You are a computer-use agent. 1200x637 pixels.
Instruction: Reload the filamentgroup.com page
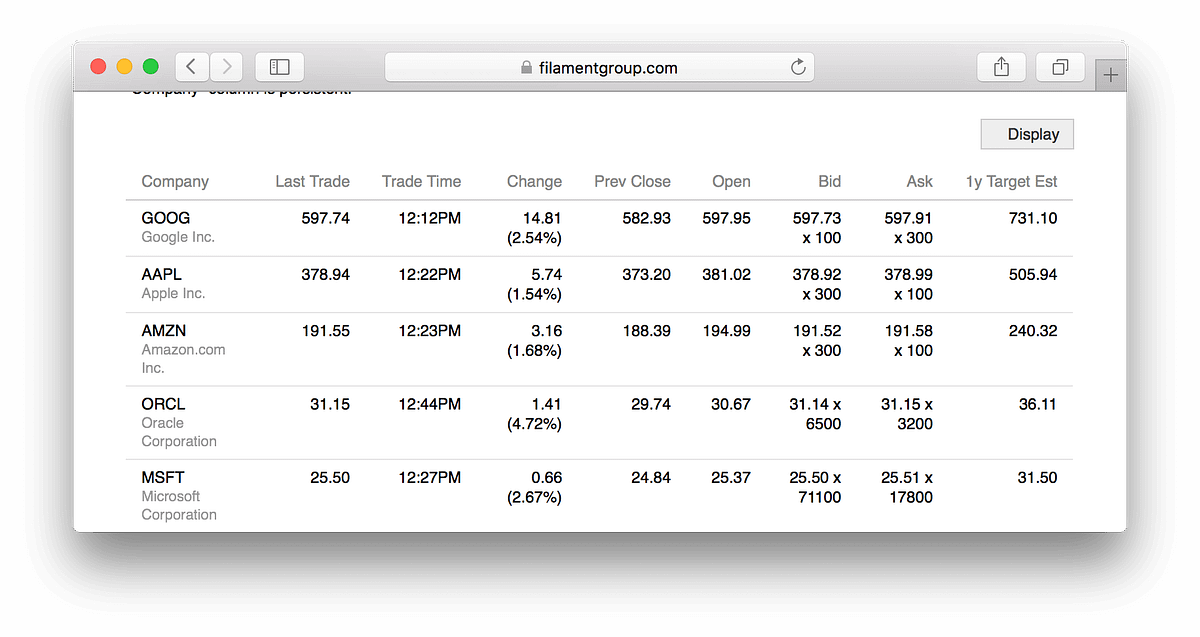pos(798,67)
